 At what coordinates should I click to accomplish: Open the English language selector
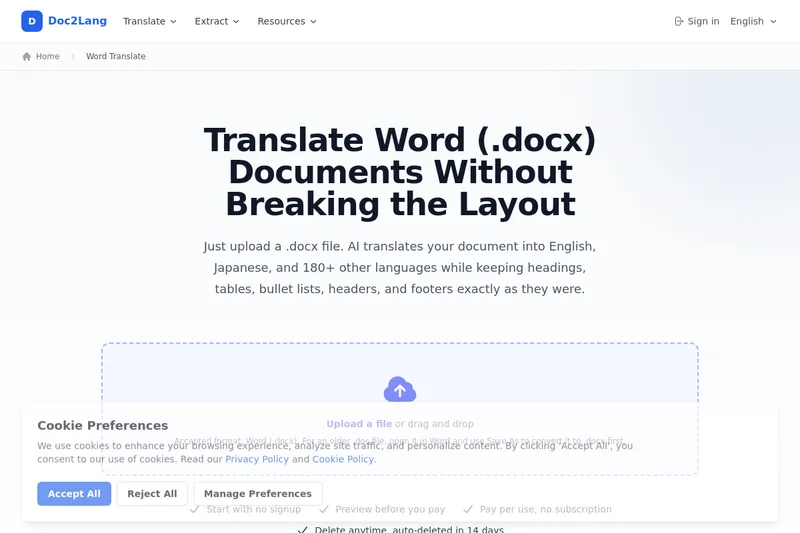point(753,21)
